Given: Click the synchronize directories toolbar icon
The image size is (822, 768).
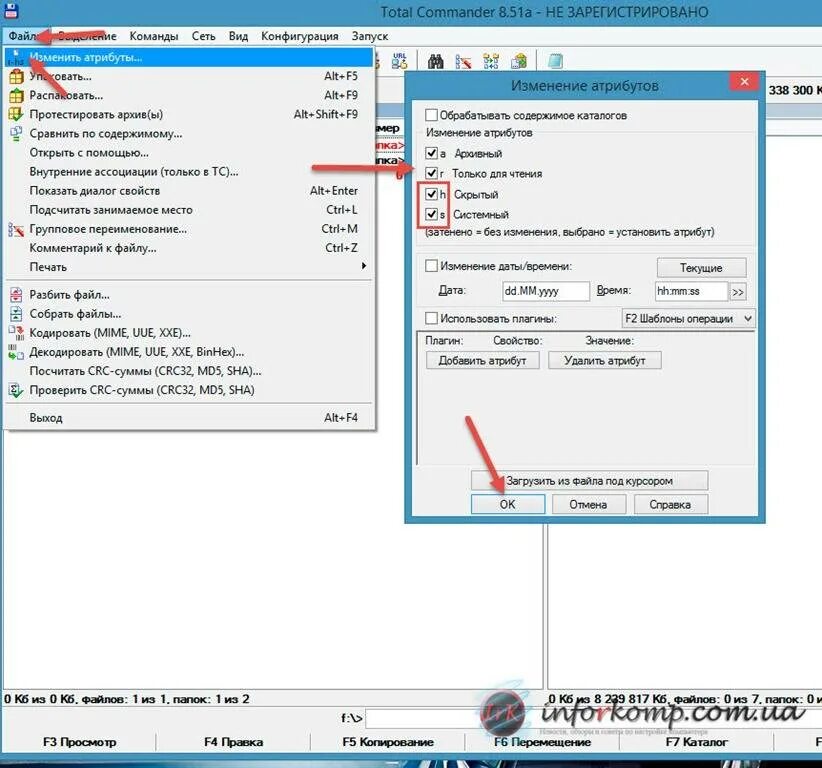Looking at the screenshot, I should 491,61.
